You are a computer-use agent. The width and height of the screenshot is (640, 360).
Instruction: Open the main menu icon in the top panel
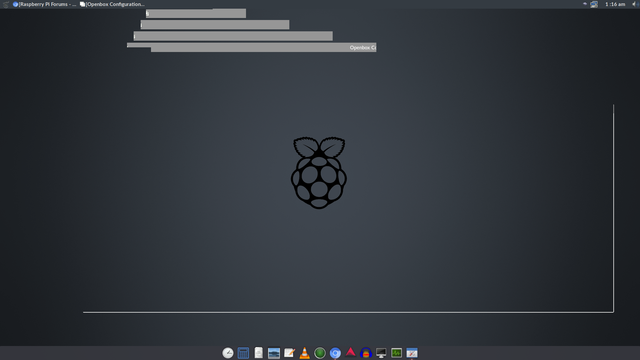(x=6, y=4)
